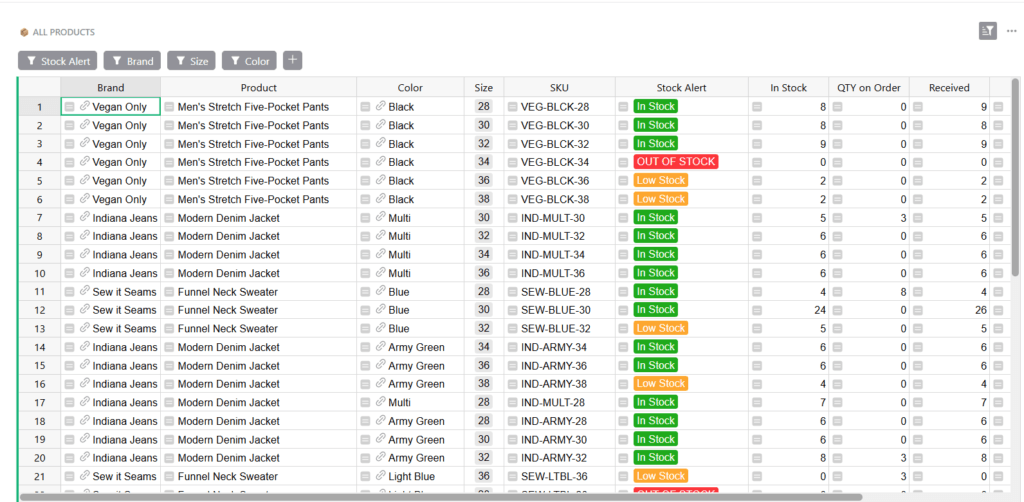Click the link icon beside Blue in row 13
Image resolution: width=1024 pixels, height=502 pixels.
click(380, 328)
